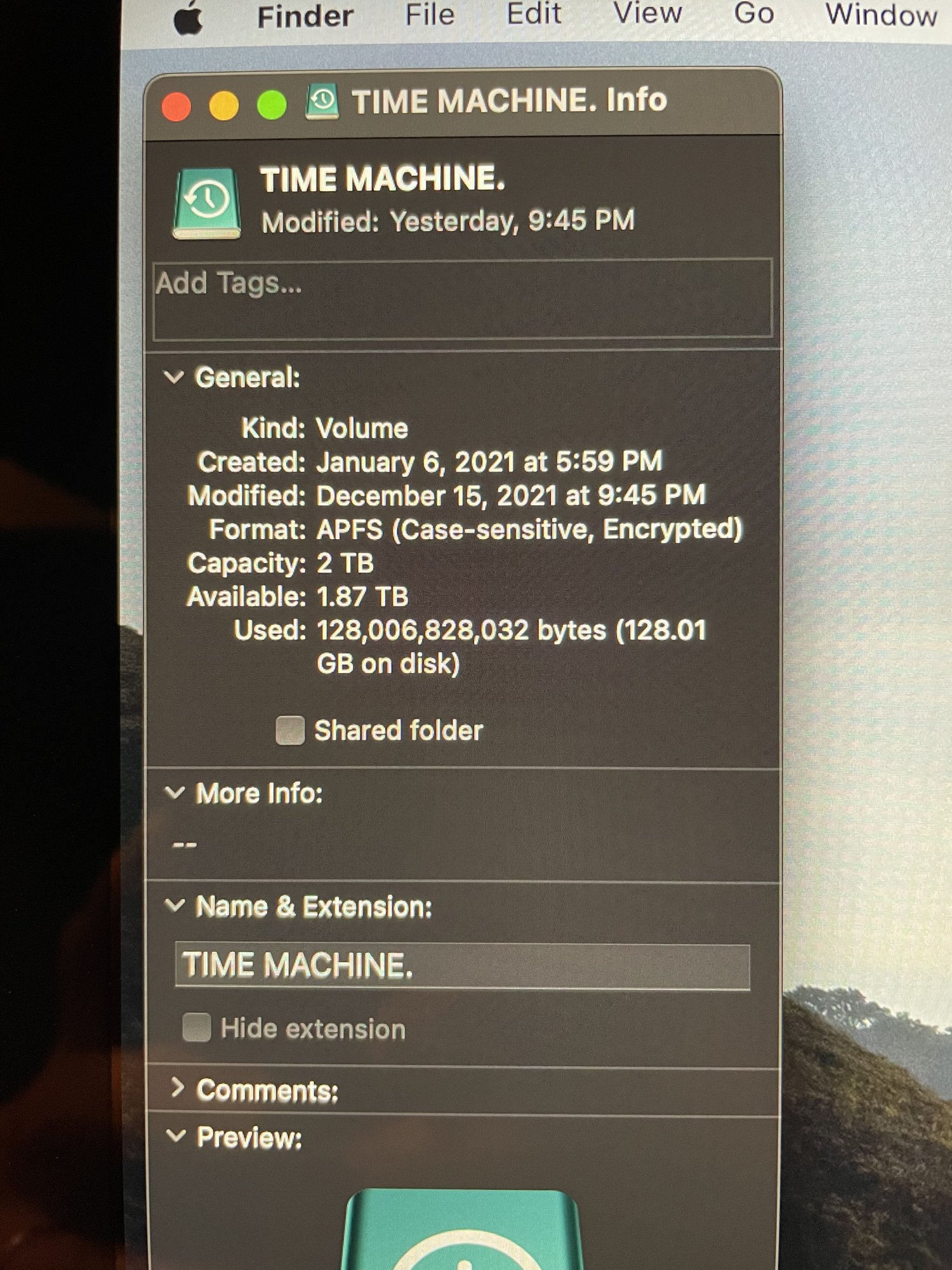Zoom the Info window with green button

click(272, 105)
